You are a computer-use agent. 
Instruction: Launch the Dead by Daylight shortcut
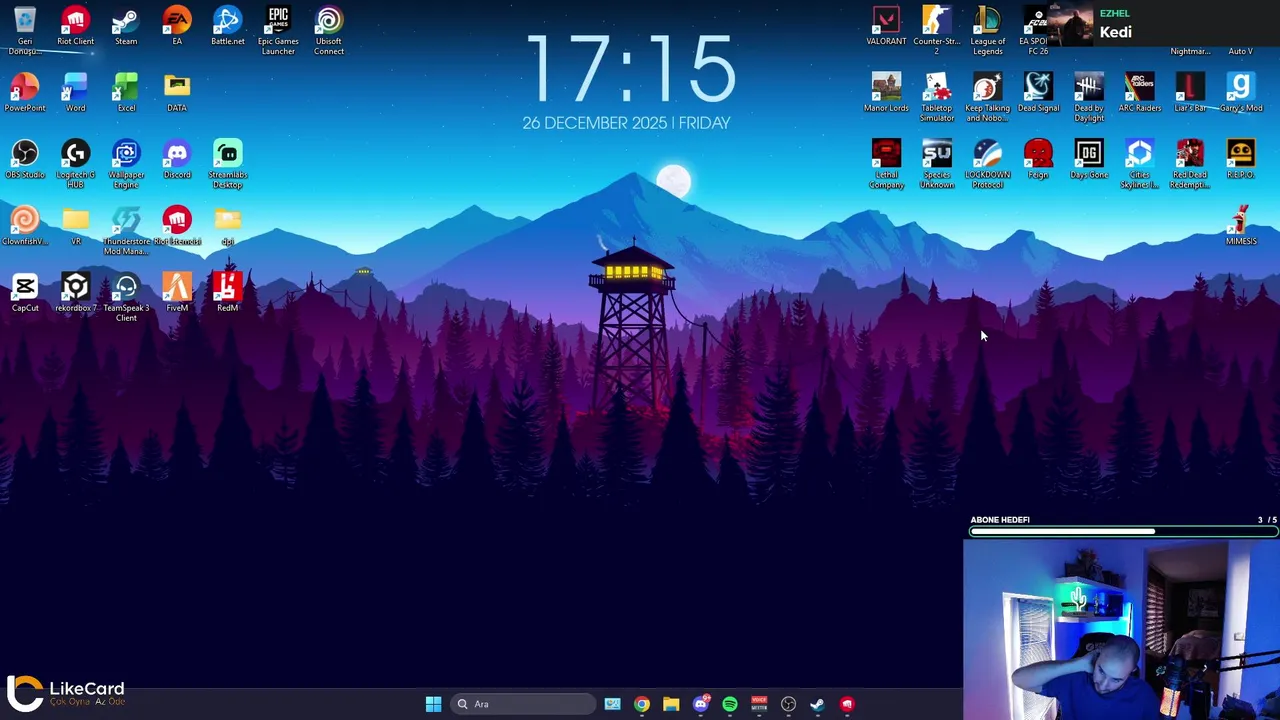pos(1089,97)
